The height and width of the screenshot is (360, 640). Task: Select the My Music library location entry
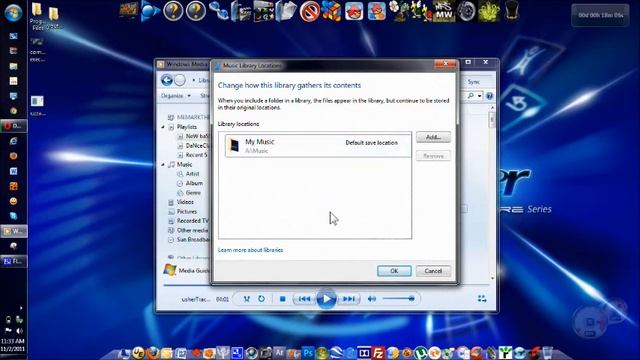tap(318, 146)
